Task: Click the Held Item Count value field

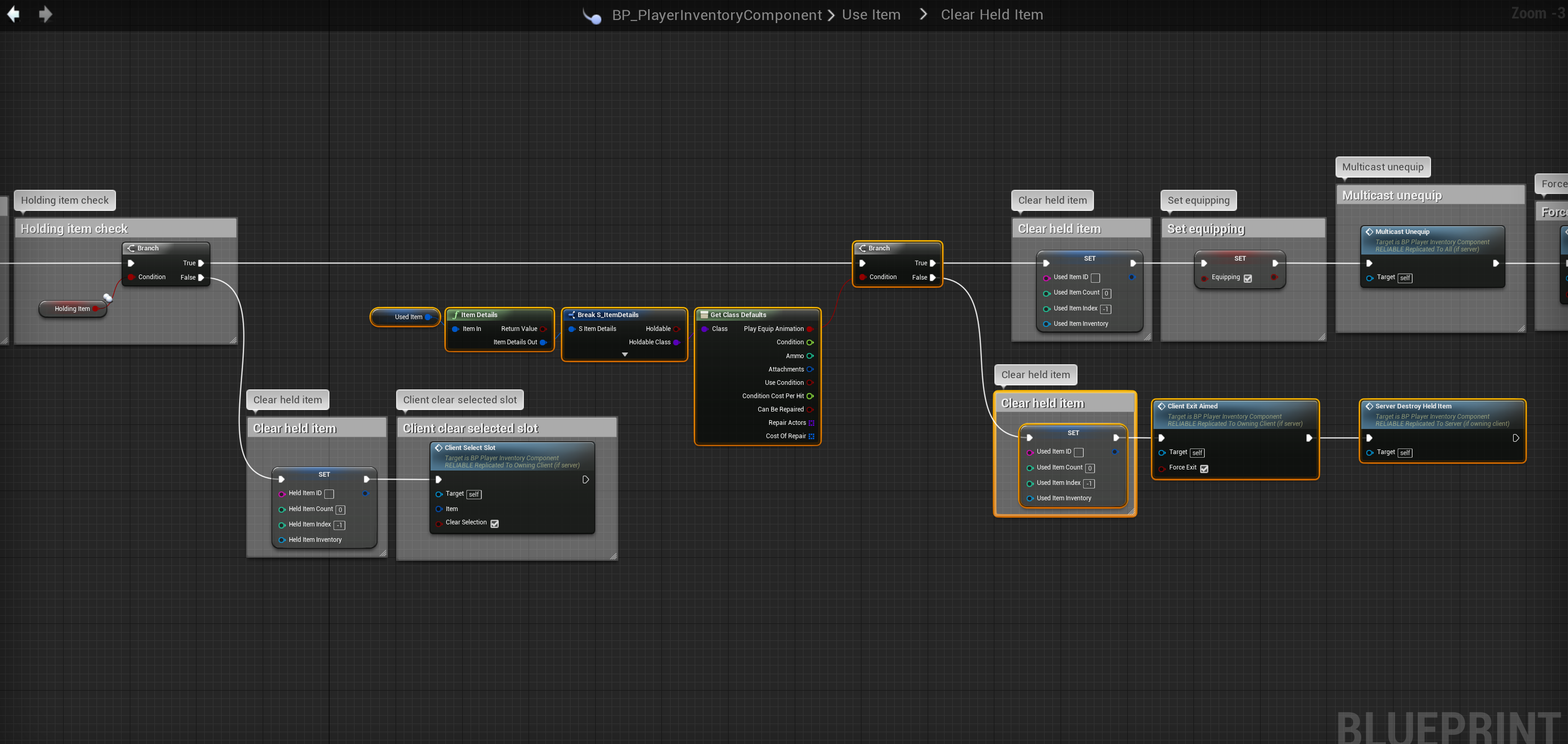Action: pyautogui.click(x=340, y=510)
